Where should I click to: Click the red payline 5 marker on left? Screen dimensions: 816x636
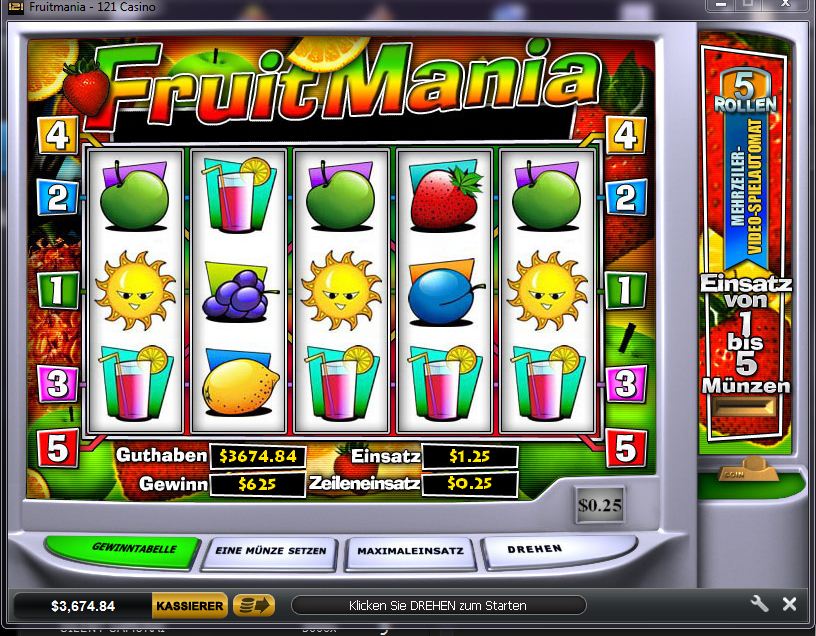[58, 448]
